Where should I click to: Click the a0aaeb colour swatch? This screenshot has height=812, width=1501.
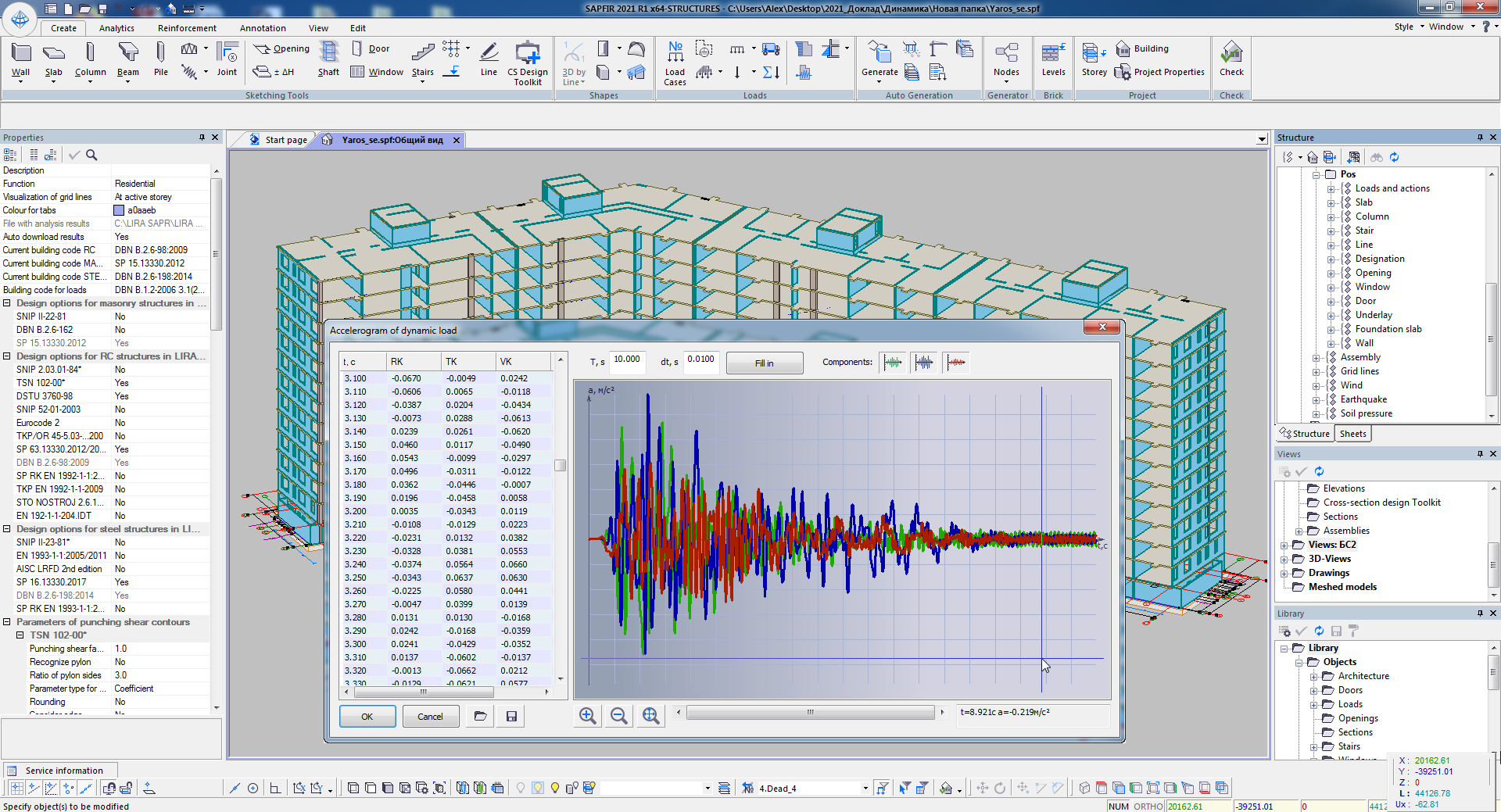[119, 210]
